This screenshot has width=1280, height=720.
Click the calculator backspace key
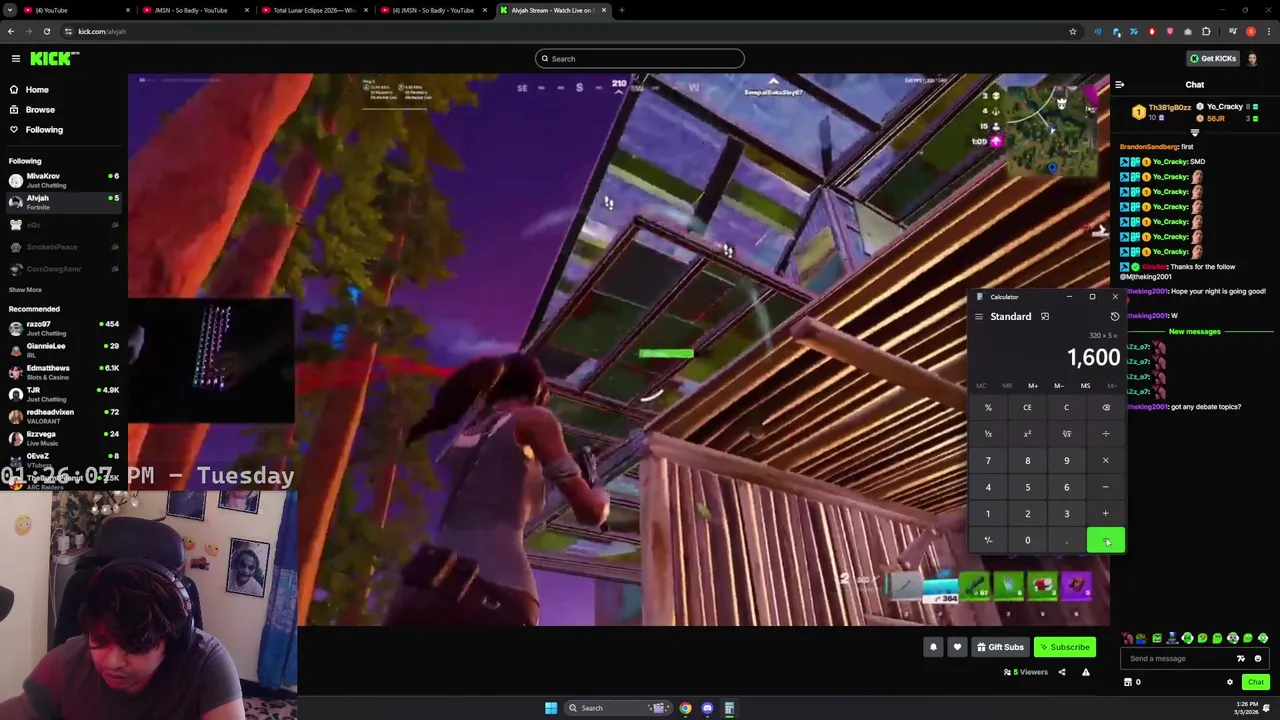(1105, 407)
